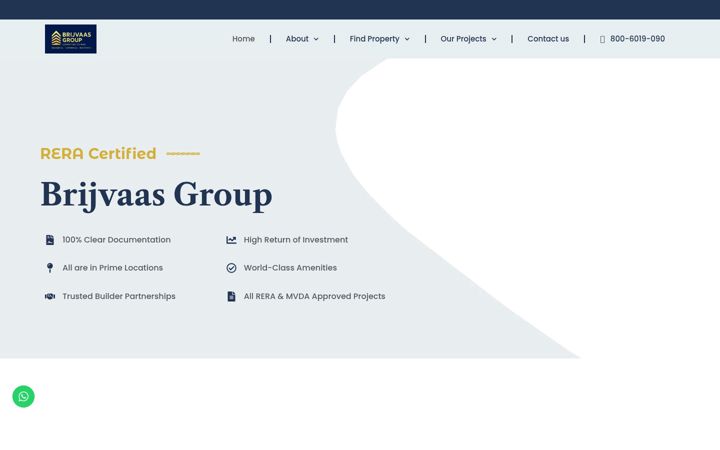This screenshot has height=450, width=720.
Task: Expand the Our Projects dropdown chevron
Action: point(494,39)
